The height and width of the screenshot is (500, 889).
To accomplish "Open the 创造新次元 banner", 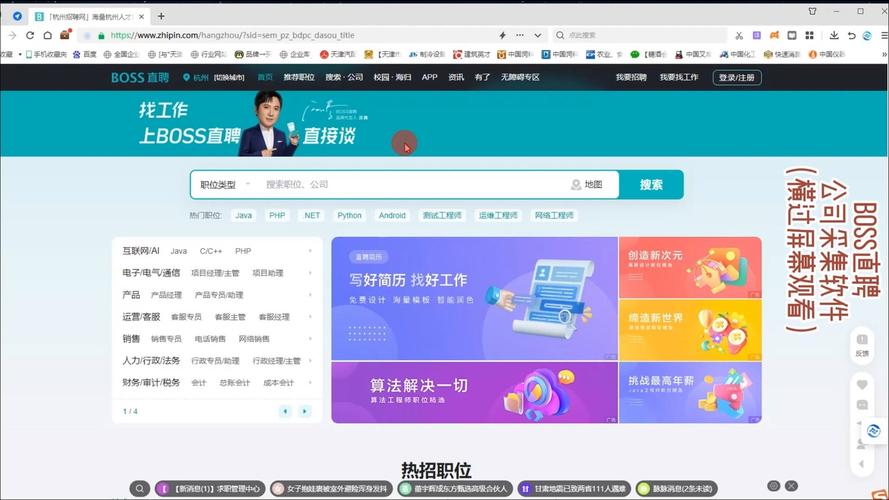I will point(690,268).
